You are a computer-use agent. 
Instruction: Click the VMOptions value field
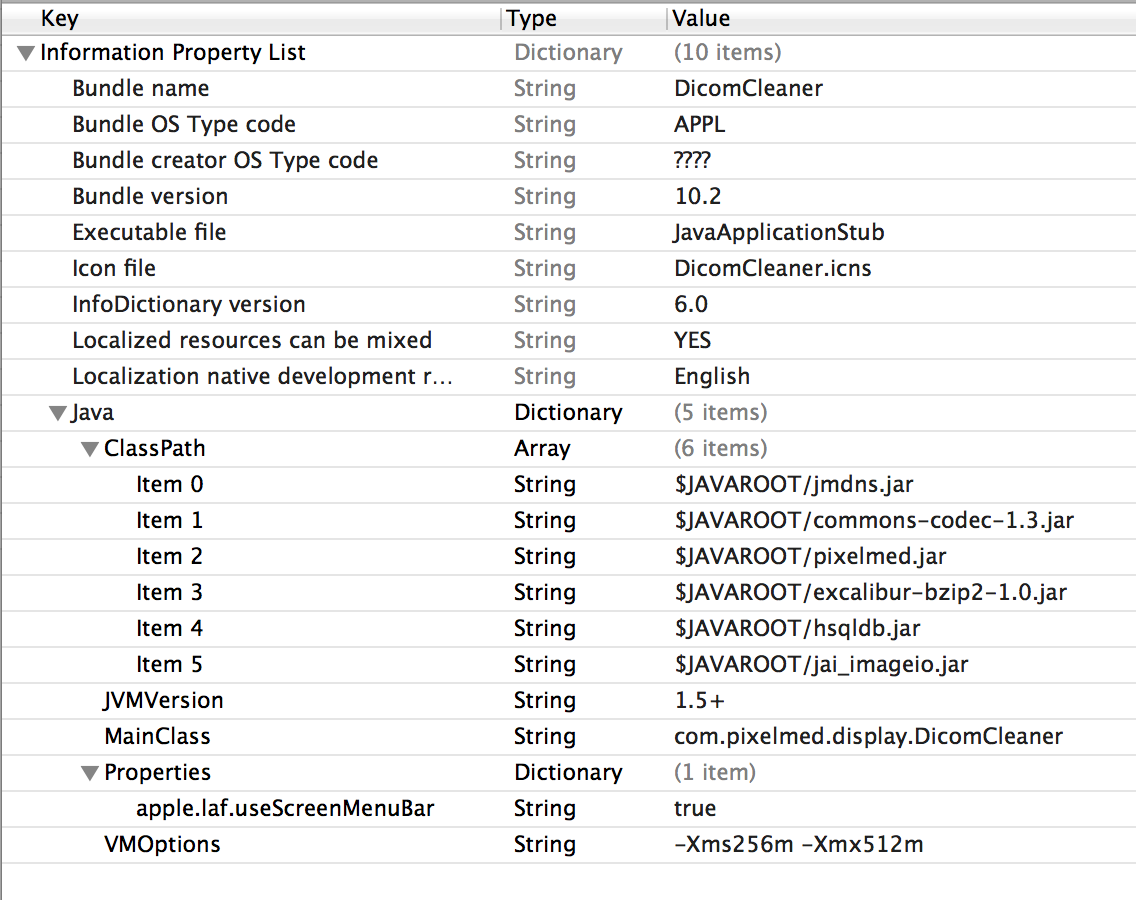pos(798,844)
